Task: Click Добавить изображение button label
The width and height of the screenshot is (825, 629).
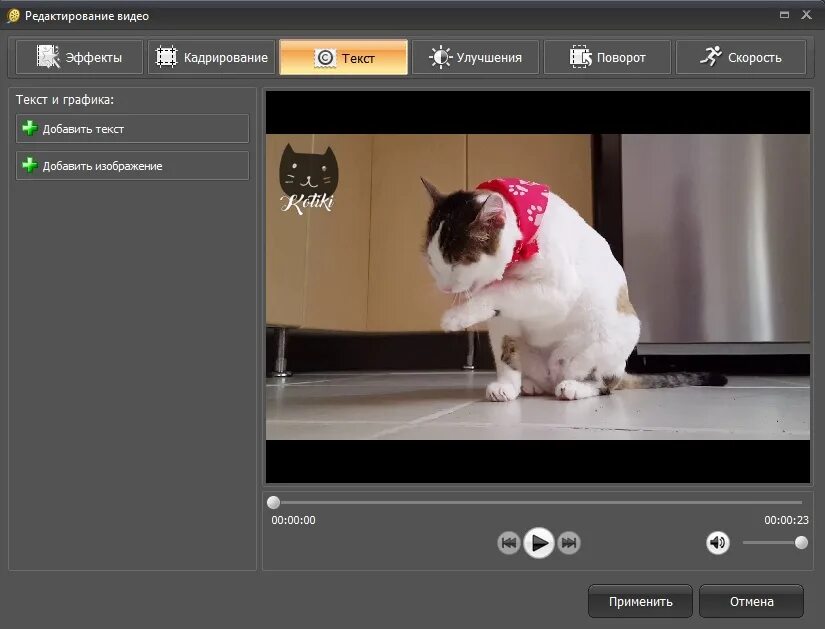Action: point(103,166)
